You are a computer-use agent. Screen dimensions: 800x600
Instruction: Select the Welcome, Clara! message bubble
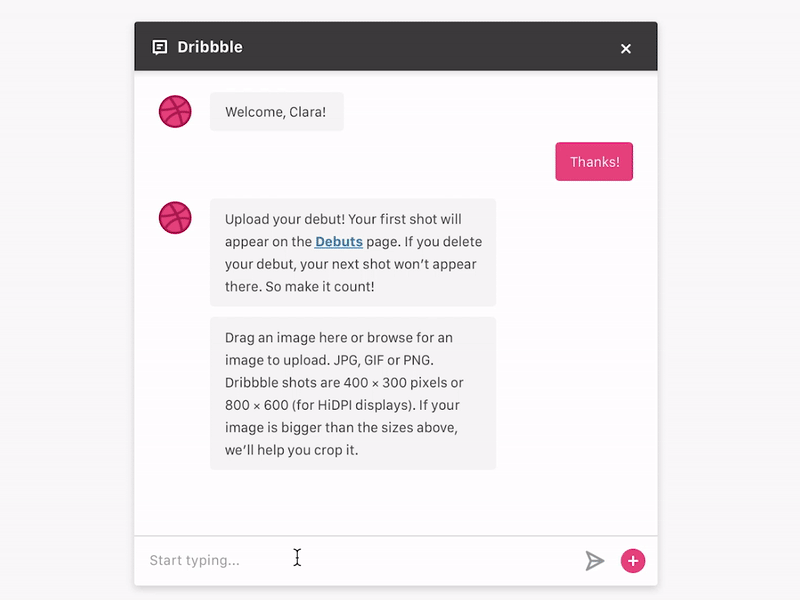276,111
